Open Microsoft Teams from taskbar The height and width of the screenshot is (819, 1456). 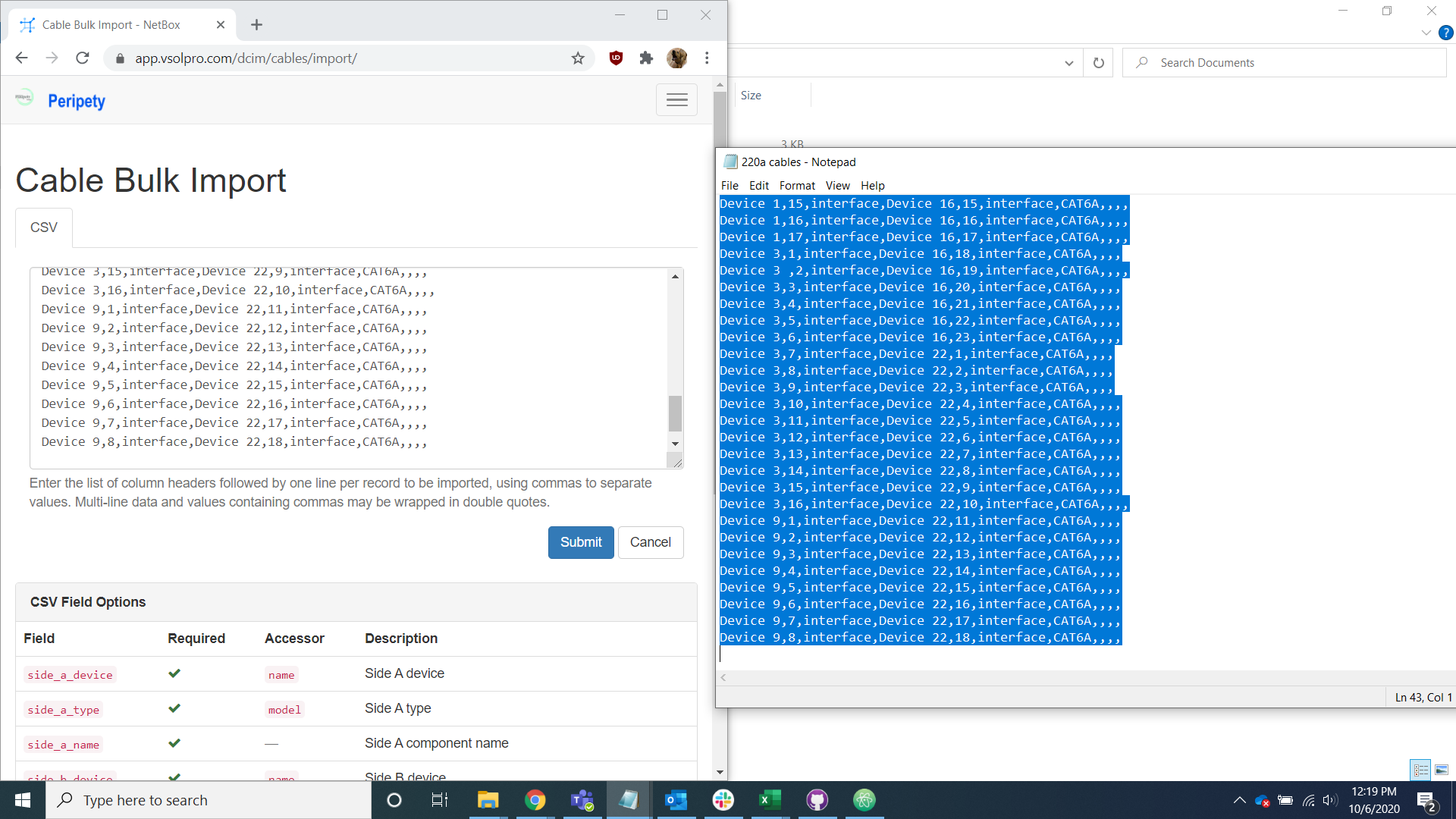[x=582, y=800]
